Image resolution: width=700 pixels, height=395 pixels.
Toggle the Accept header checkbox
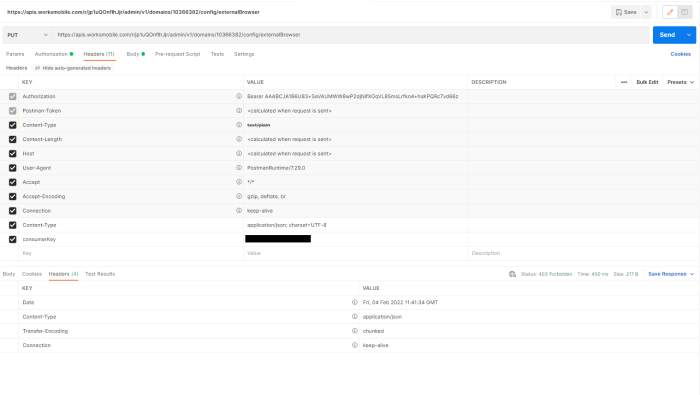[12, 182]
